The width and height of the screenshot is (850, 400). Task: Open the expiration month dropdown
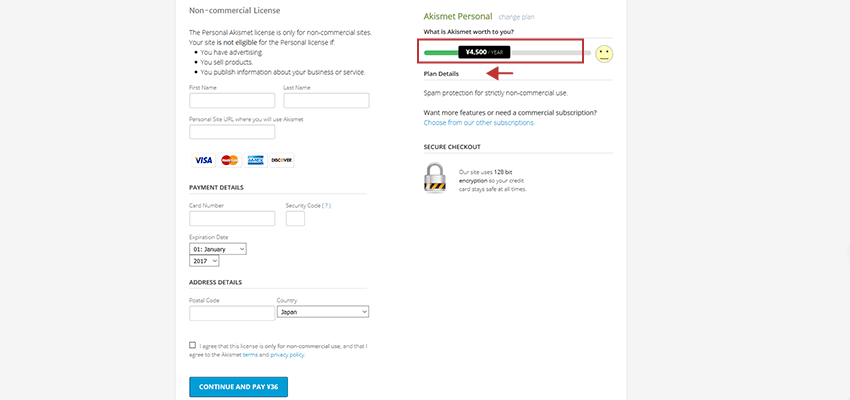pyautogui.click(x=218, y=249)
